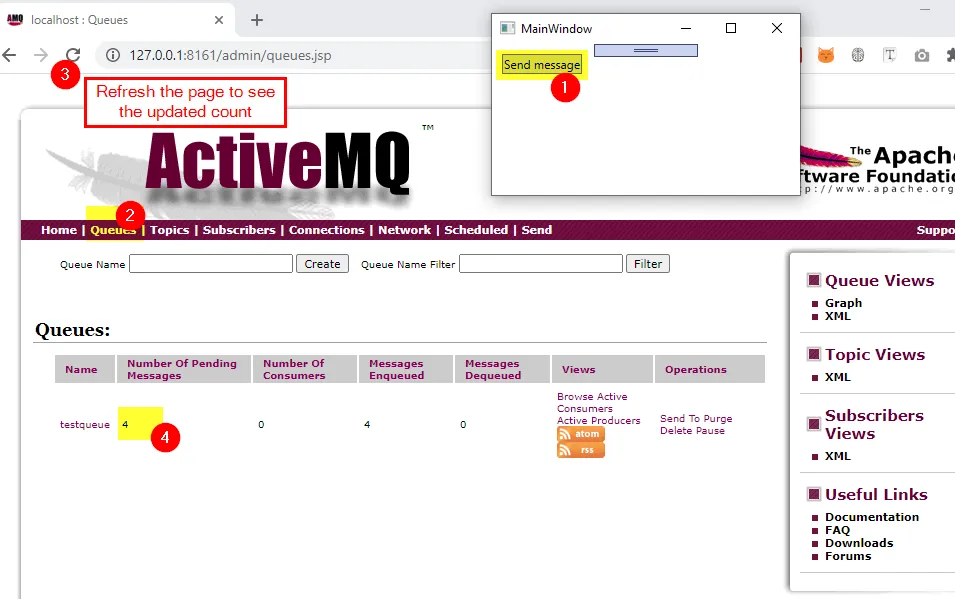Open a new browser tab

coord(257,20)
